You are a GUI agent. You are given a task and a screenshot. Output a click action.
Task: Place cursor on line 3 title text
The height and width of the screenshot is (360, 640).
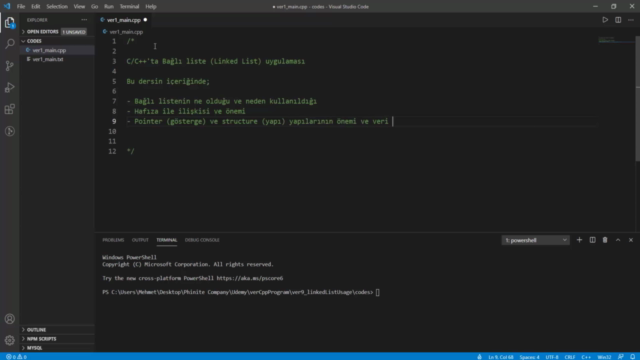pos(216,61)
